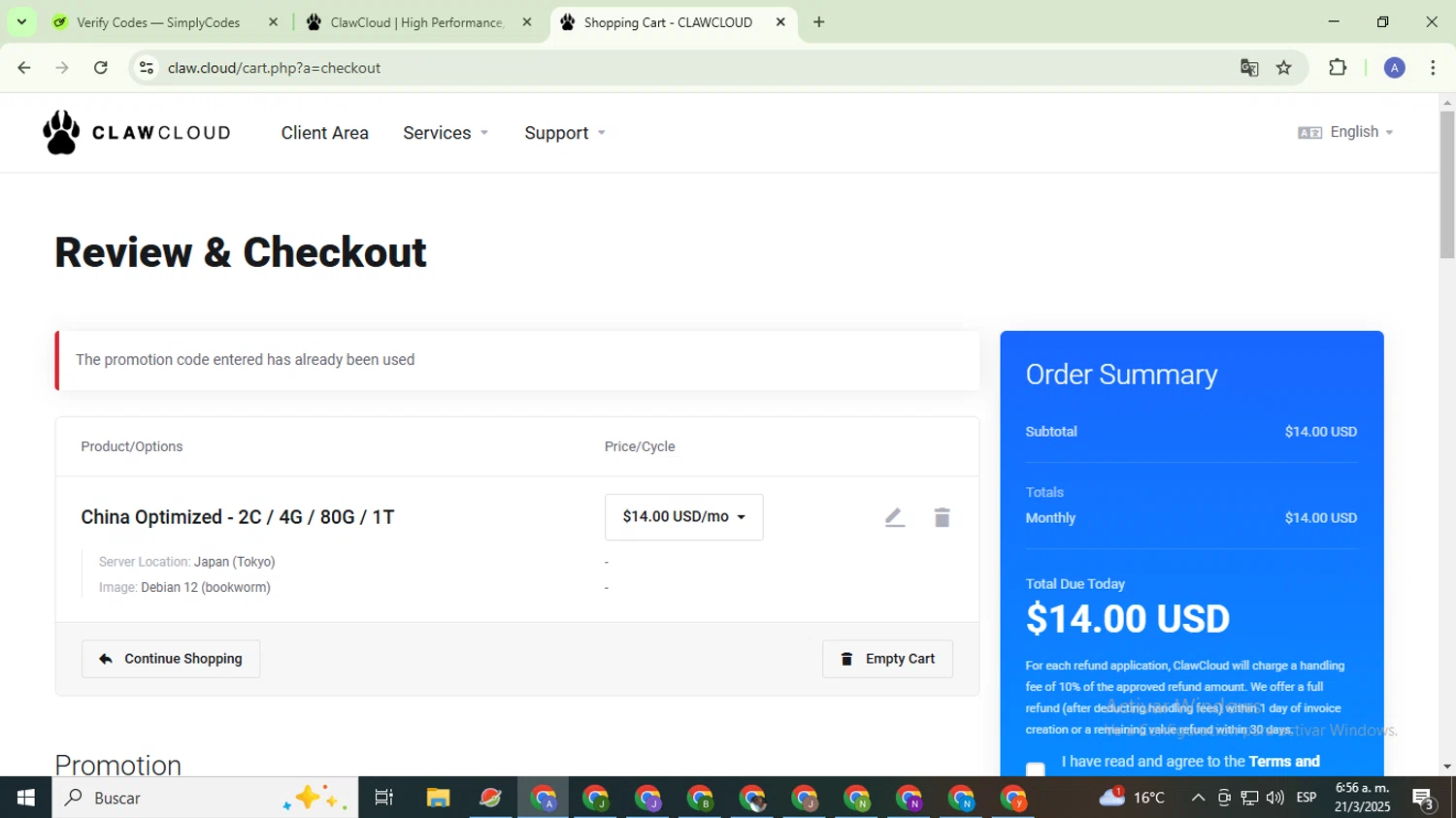This screenshot has height=818, width=1456.
Task: Delete China Optimized item with trash icon
Action: tap(942, 518)
